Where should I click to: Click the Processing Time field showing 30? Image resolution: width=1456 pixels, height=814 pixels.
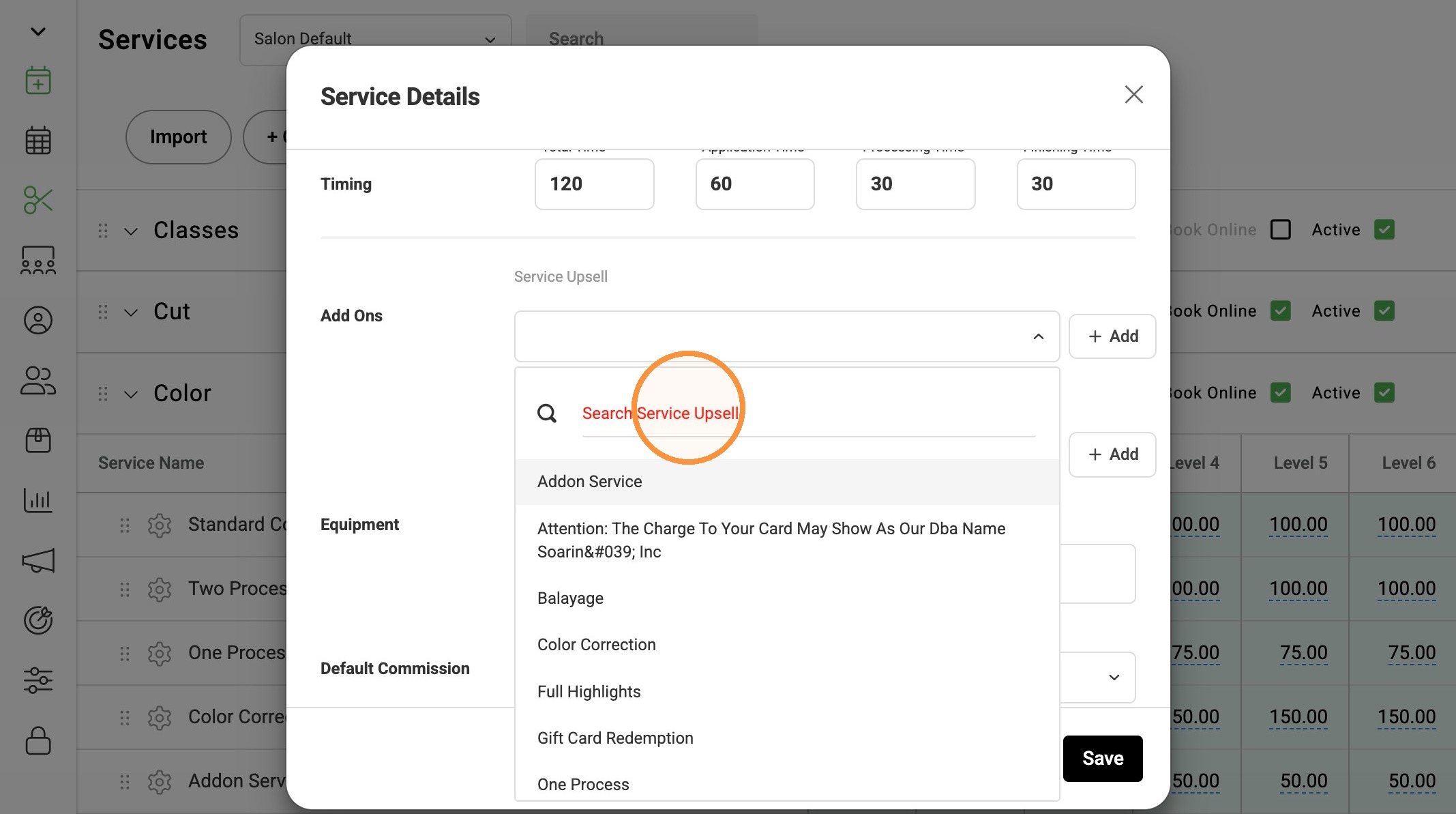[916, 184]
